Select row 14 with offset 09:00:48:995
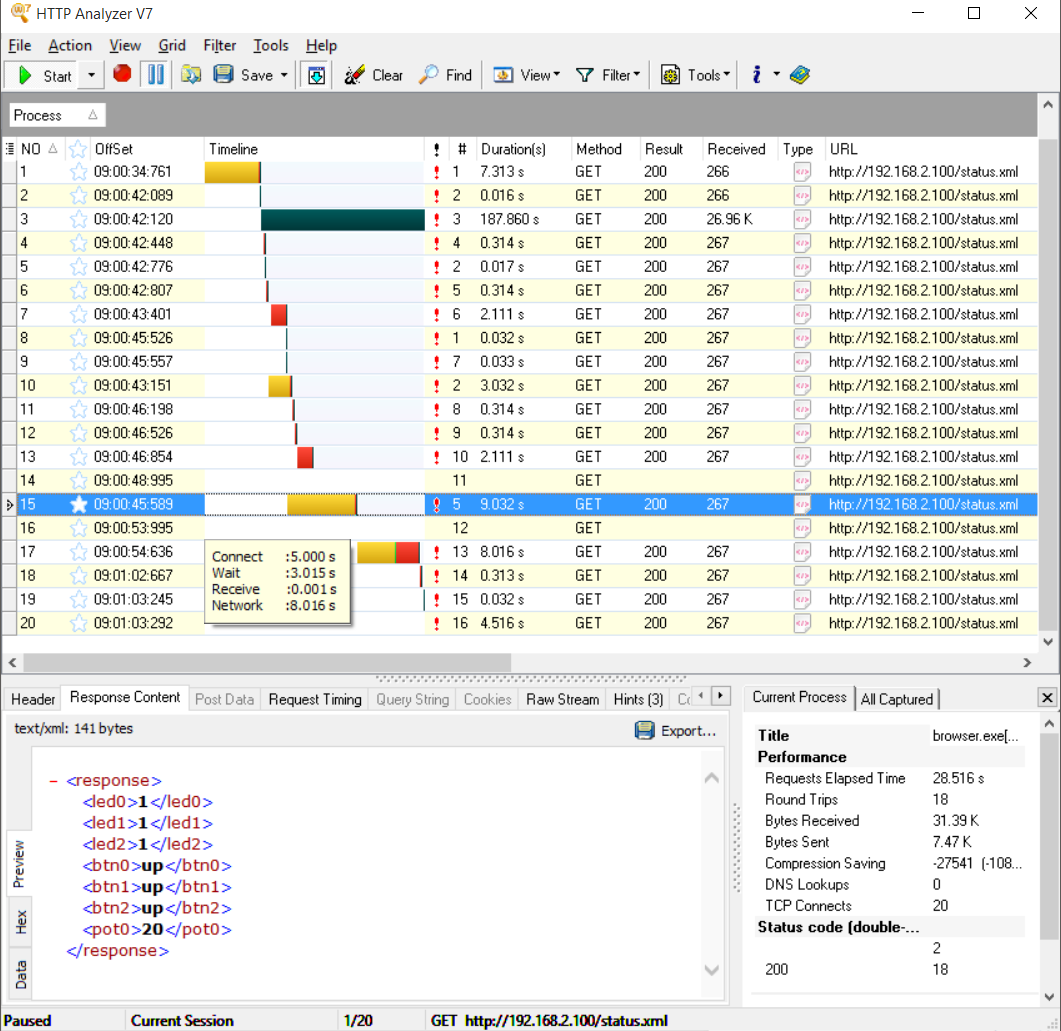This screenshot has width=1061, height=1031. pos(519,481)
